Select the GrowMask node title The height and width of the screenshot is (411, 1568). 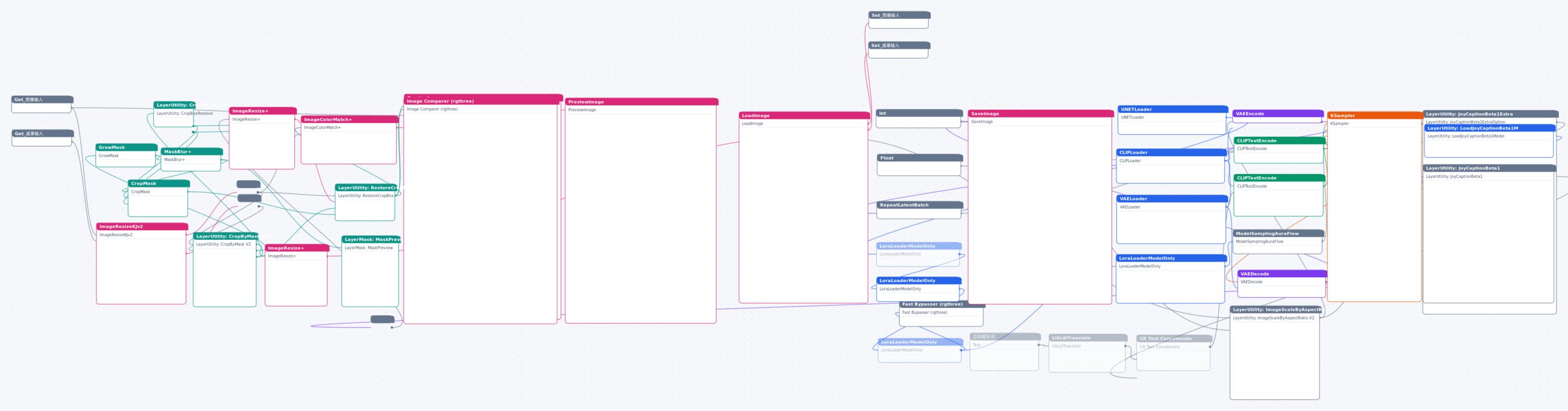pyautogui.click(x=127, y=147)
